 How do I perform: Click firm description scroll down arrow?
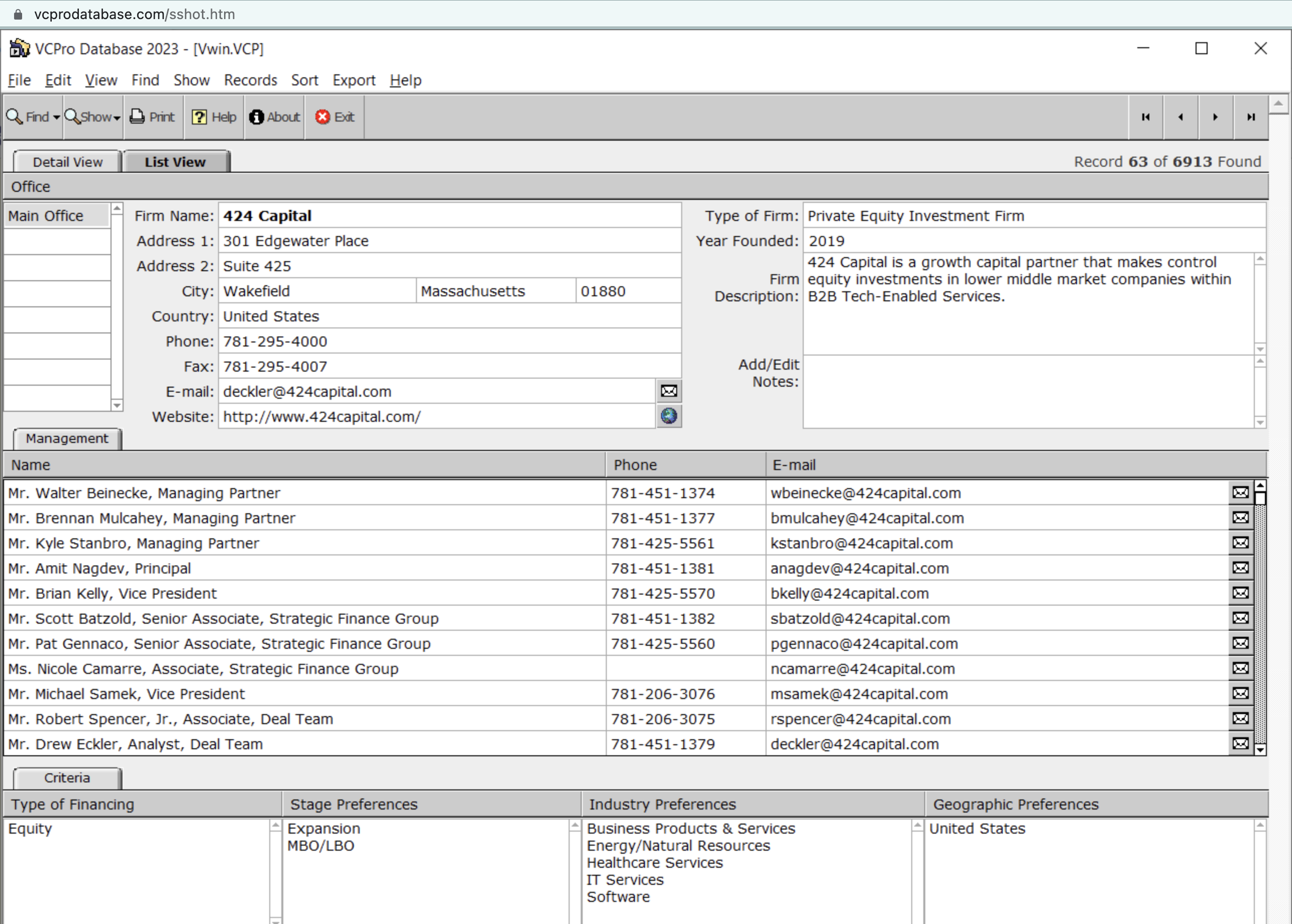[x=1260, y=349]
